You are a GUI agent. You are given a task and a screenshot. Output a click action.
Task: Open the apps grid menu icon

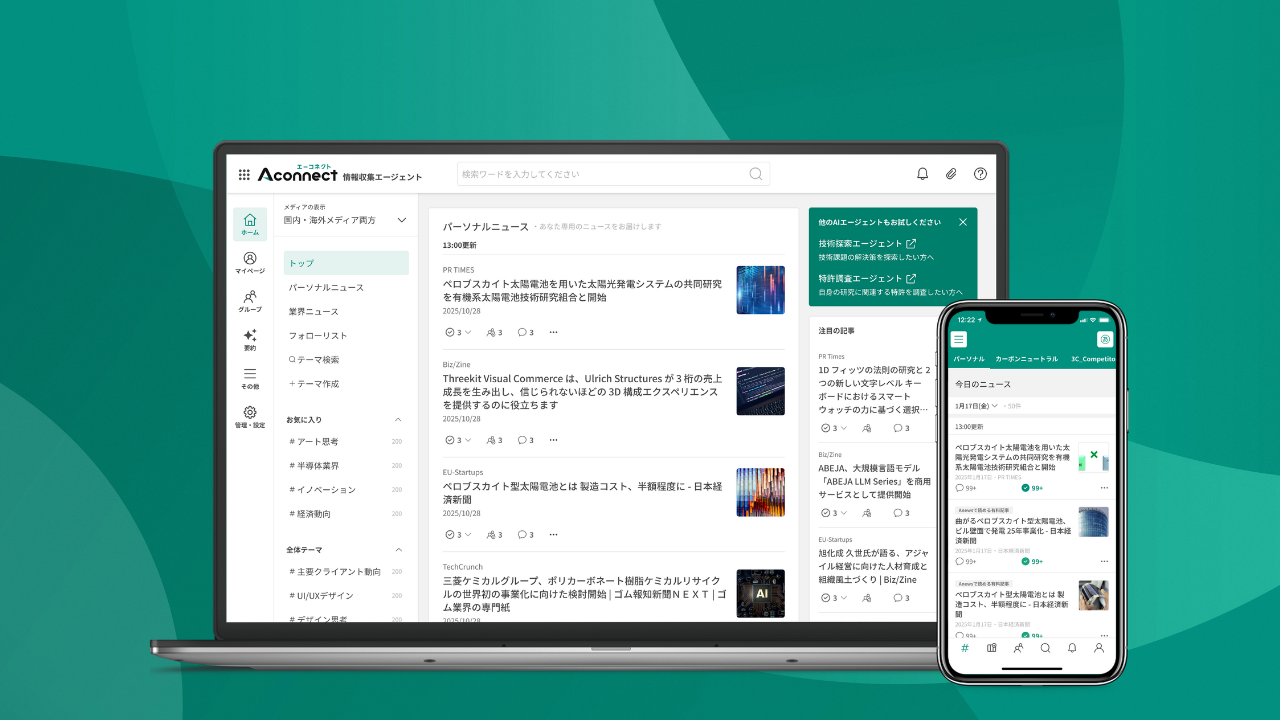tap(244, 174)
